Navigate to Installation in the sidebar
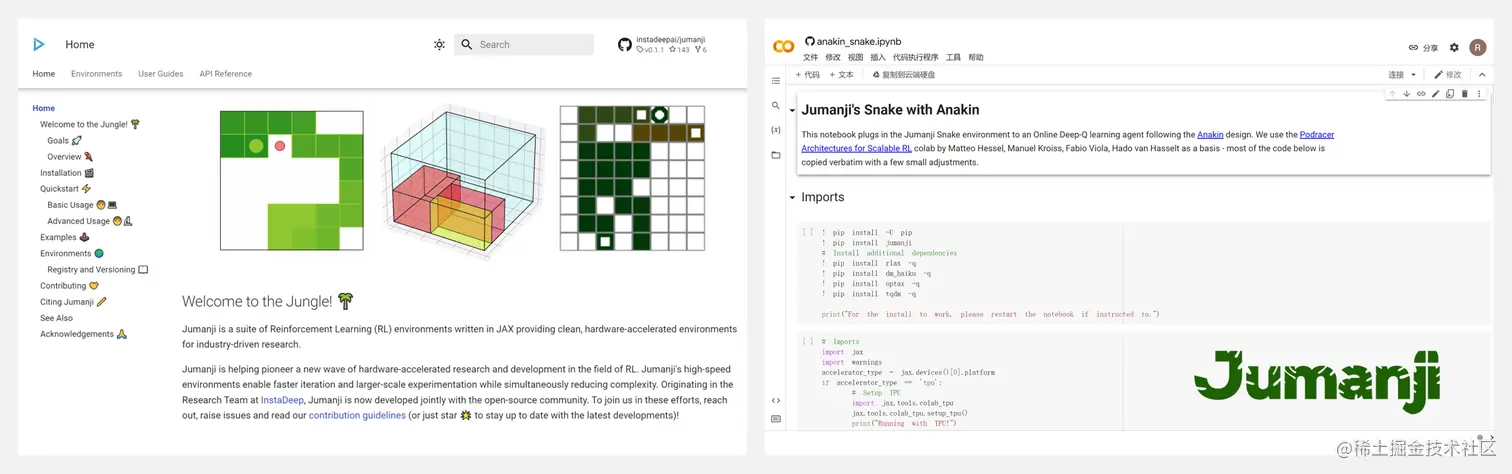 (67, 173)
